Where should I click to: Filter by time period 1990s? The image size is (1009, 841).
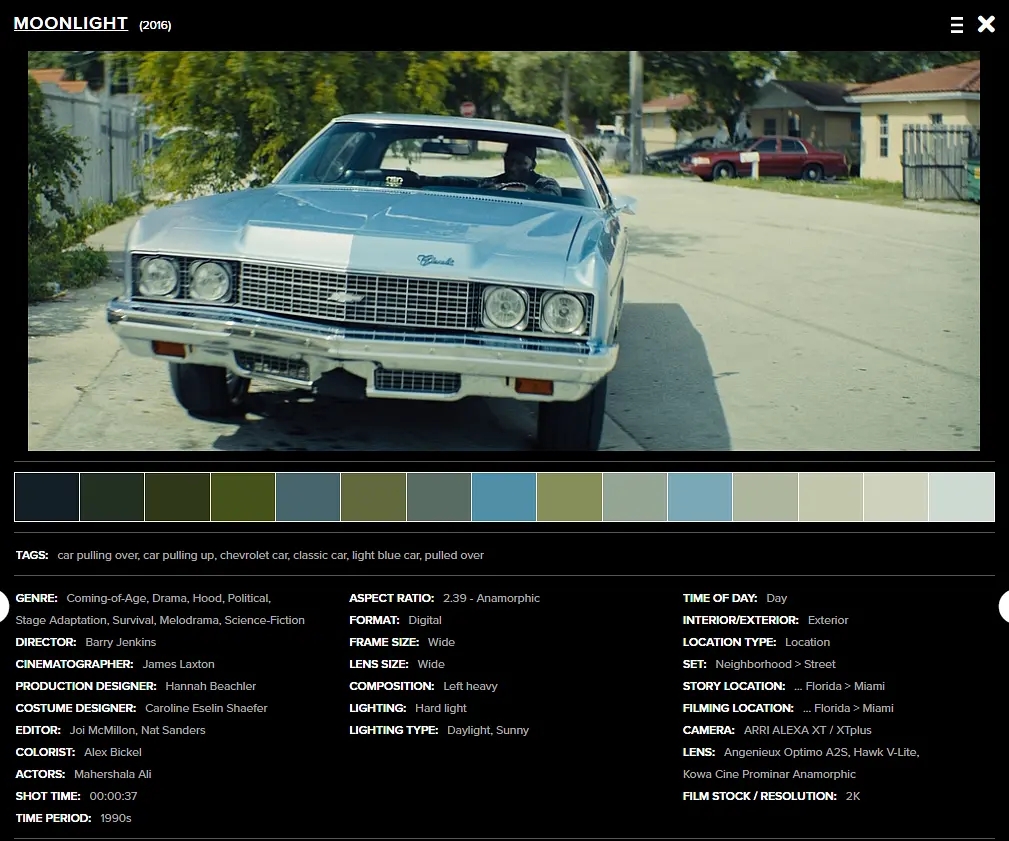pos(116,818)
